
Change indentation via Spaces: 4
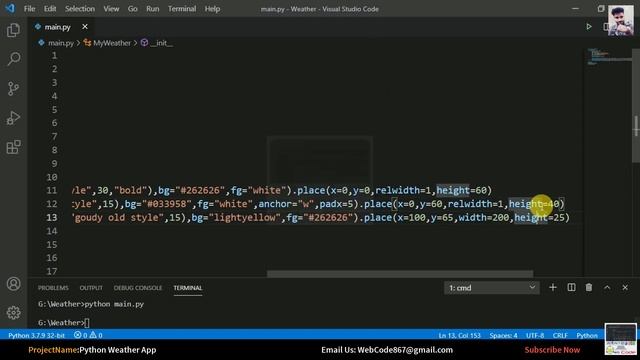(x=503, y=335)
